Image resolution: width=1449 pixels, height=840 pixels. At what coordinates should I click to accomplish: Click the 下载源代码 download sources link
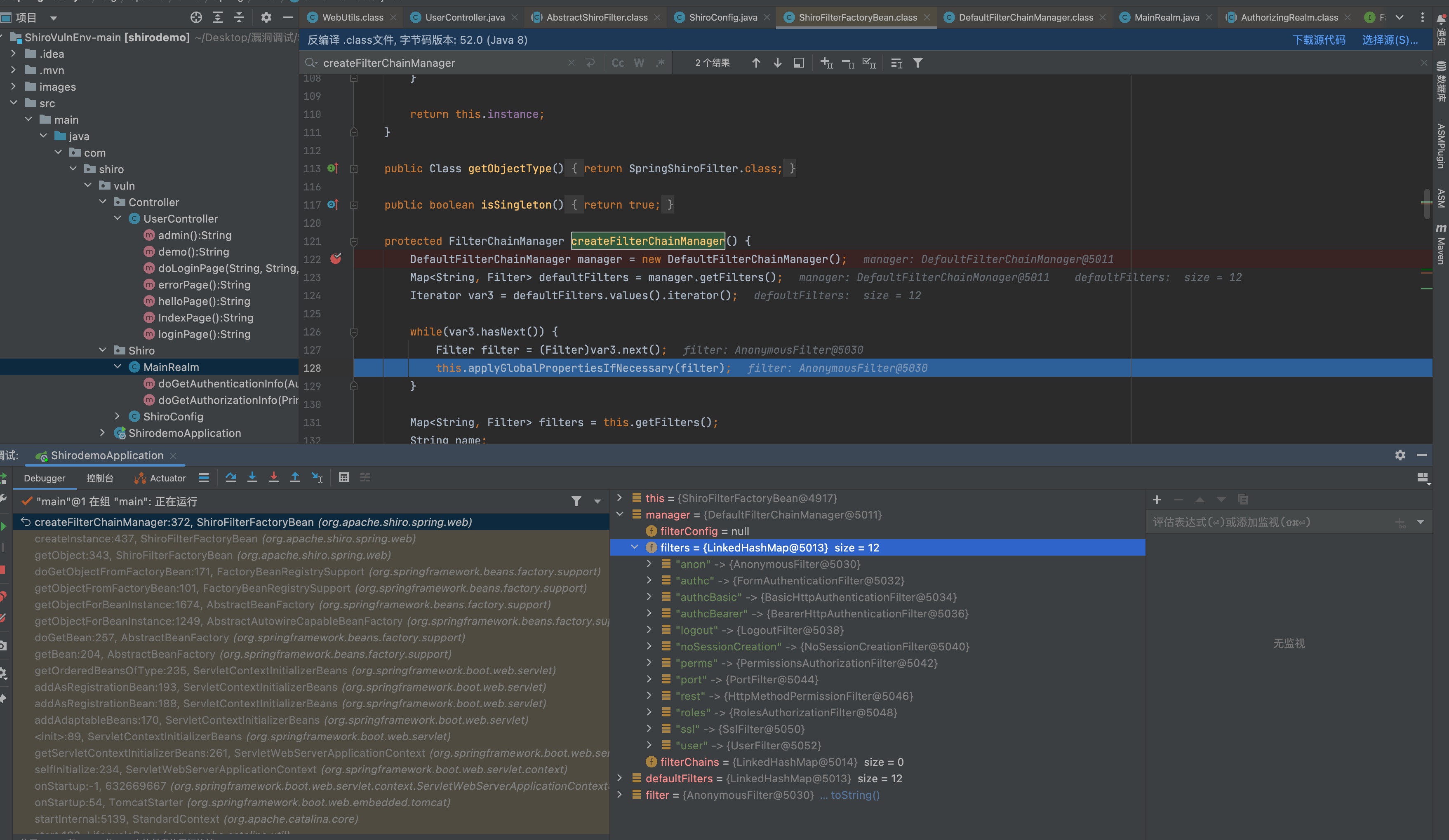coord(1318,40)
